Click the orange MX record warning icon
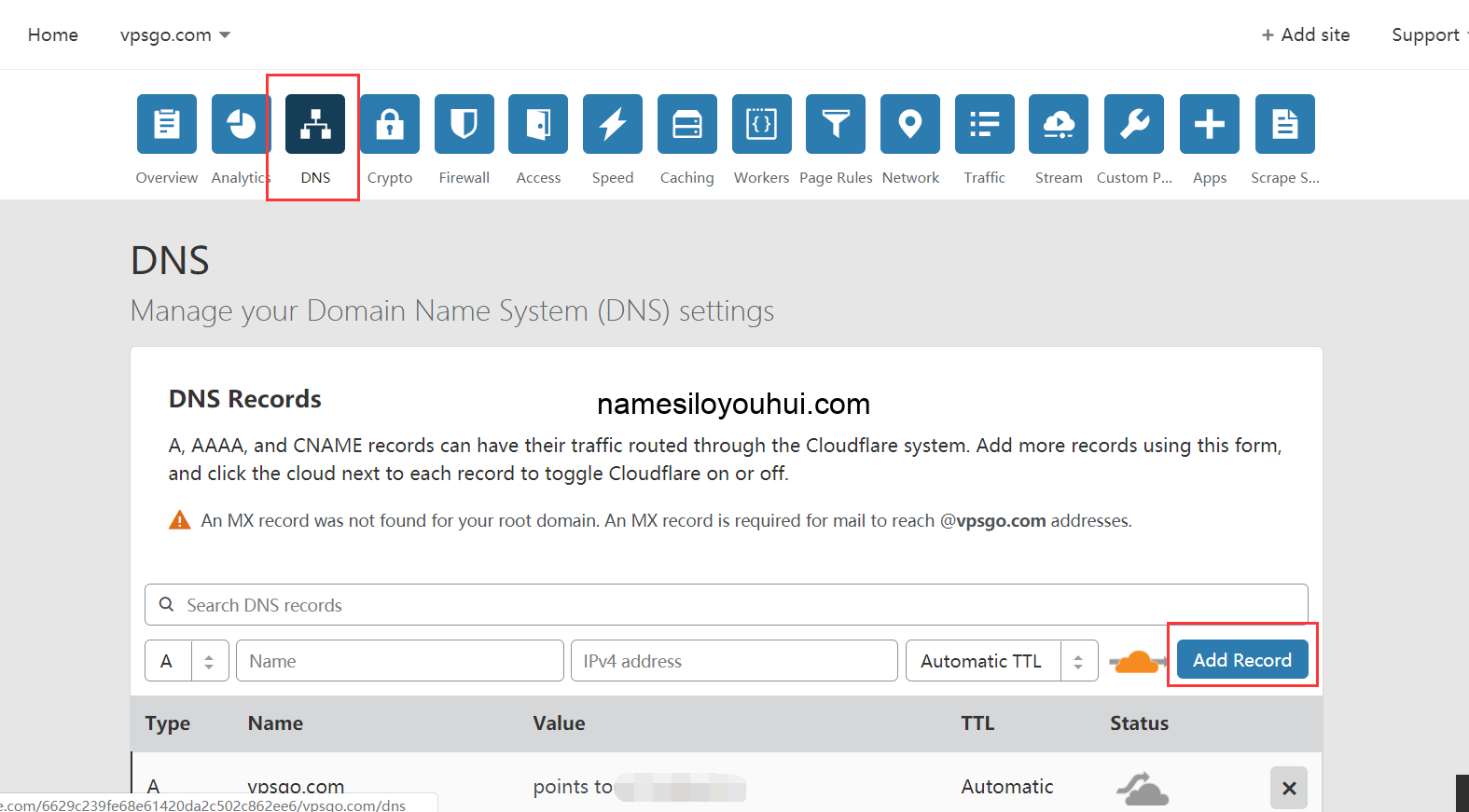This screenshot has width=1469, height=812. click(x=179, y=520)
